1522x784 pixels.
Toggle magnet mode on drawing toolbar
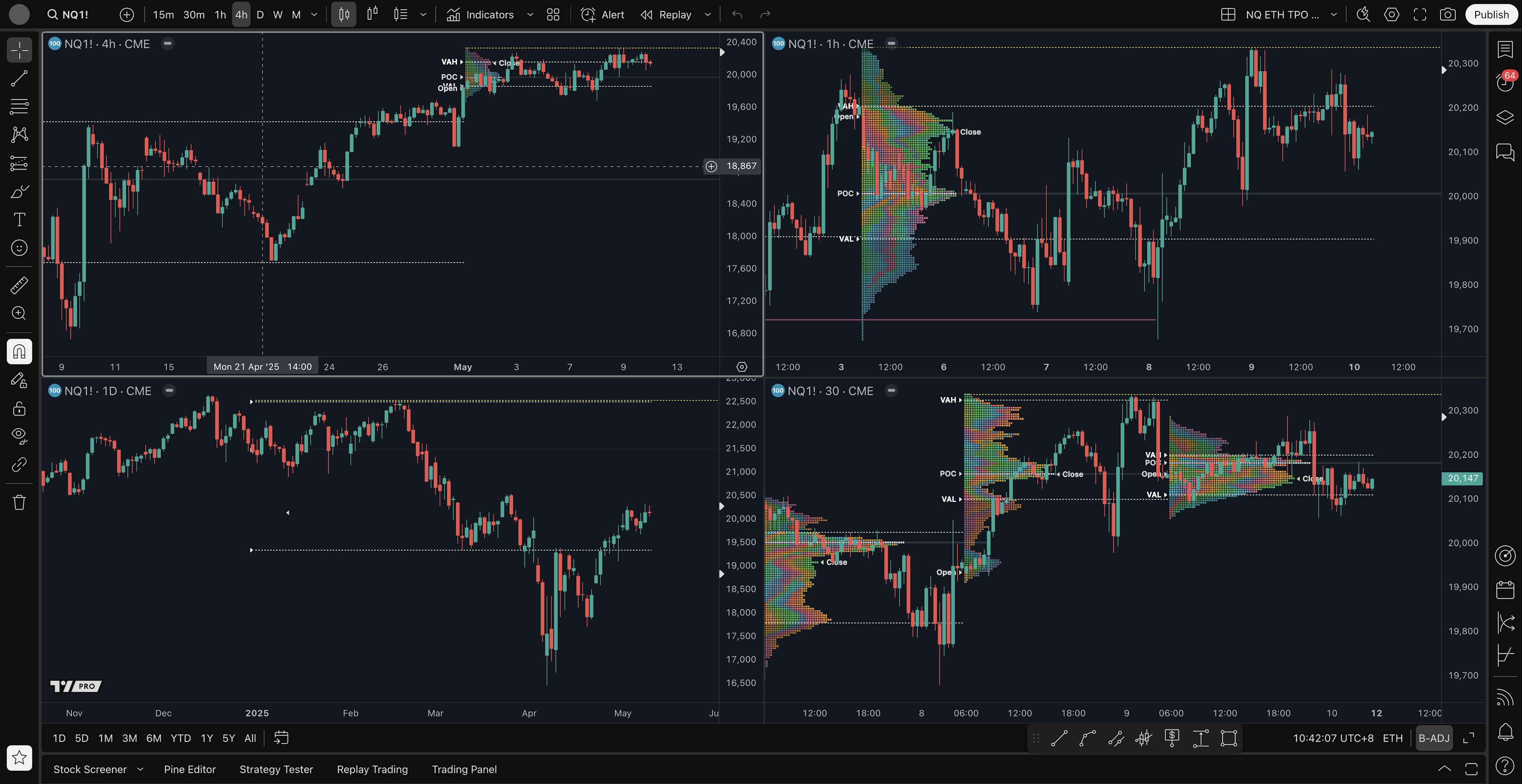[x=19, y=352]
